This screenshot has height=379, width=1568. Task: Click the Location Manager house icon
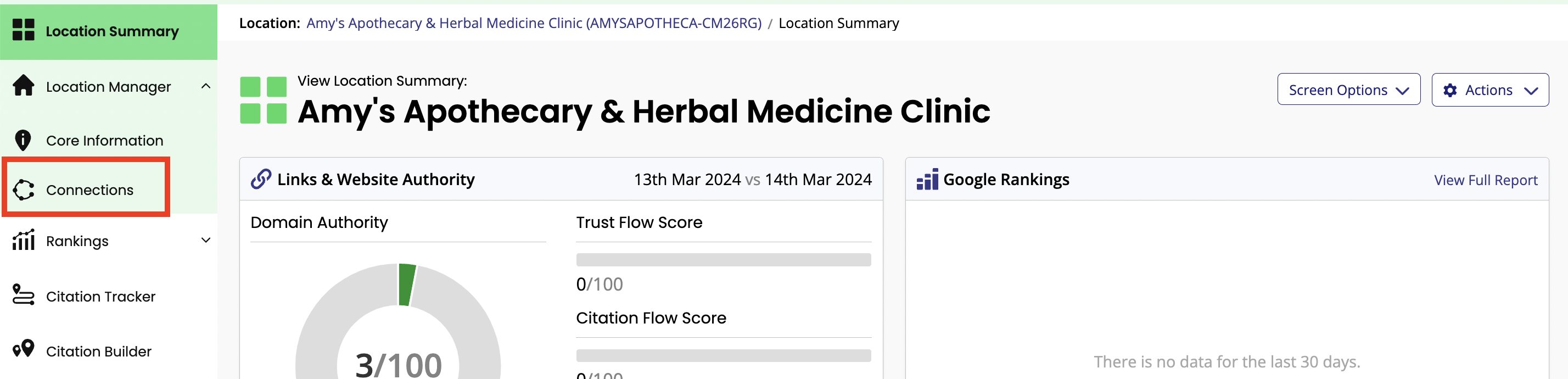tap(24, 86)
